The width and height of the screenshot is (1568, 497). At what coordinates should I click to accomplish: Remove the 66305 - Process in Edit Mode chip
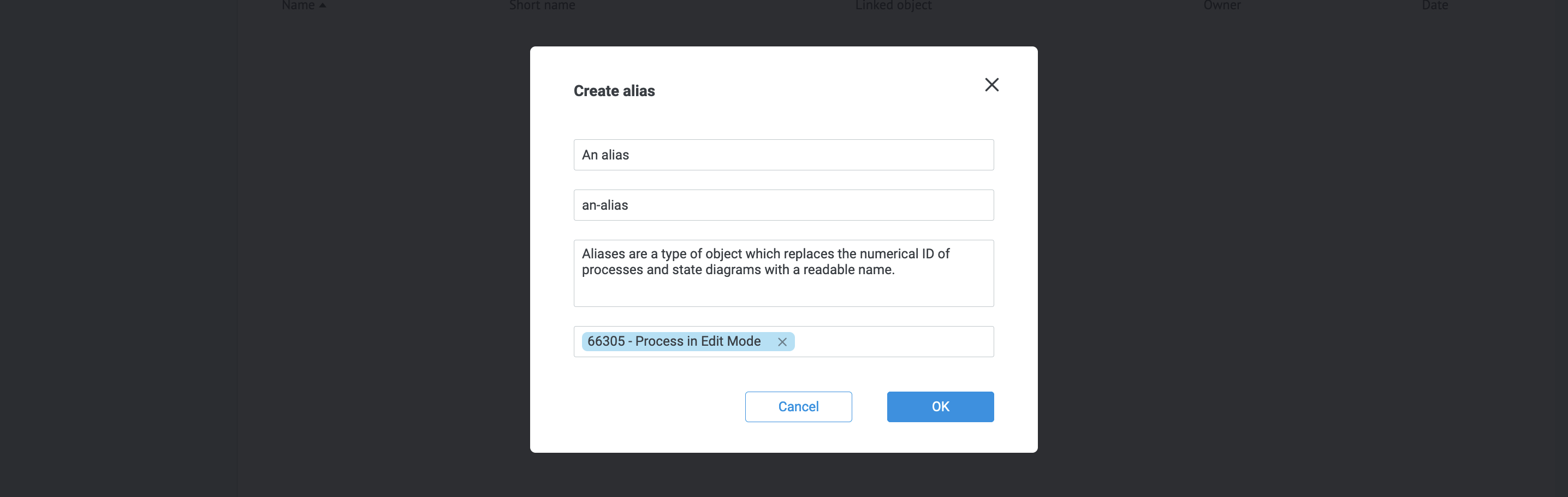(782, 342)
